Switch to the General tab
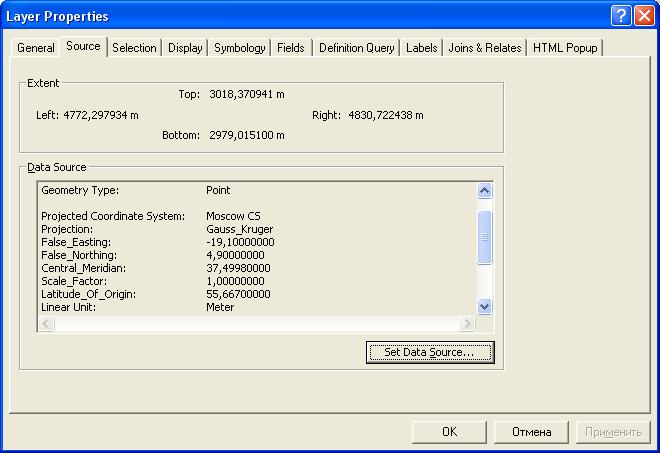Viewport: 660px width, 453px height. point(36,48)
